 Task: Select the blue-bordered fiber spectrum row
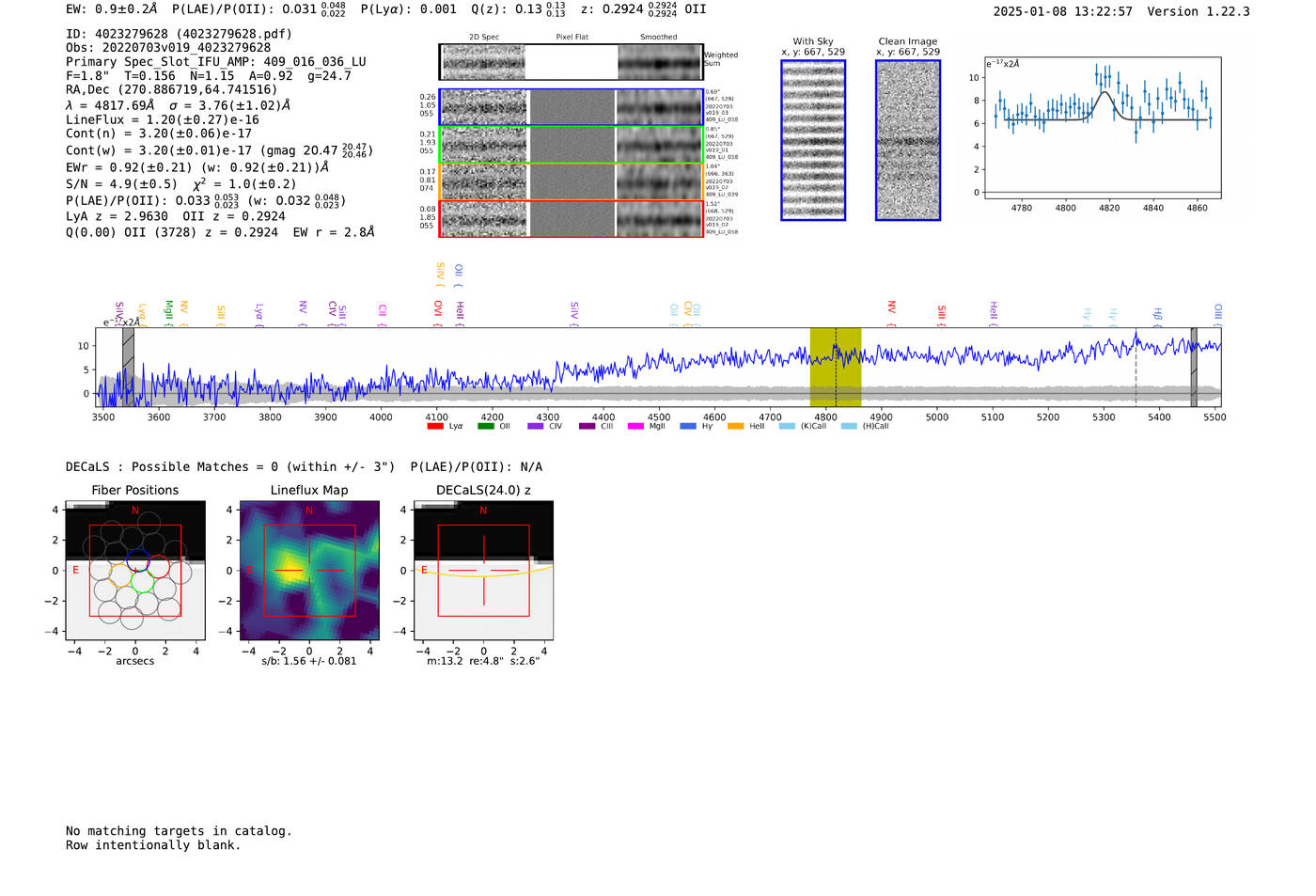(x=571, y=107)
